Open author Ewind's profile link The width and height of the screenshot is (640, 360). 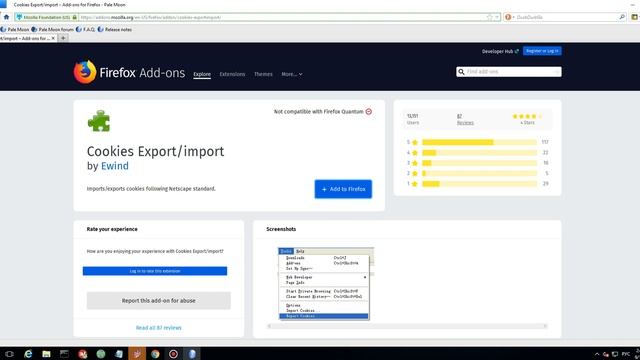pyautogui.click(x=115, y=166)
